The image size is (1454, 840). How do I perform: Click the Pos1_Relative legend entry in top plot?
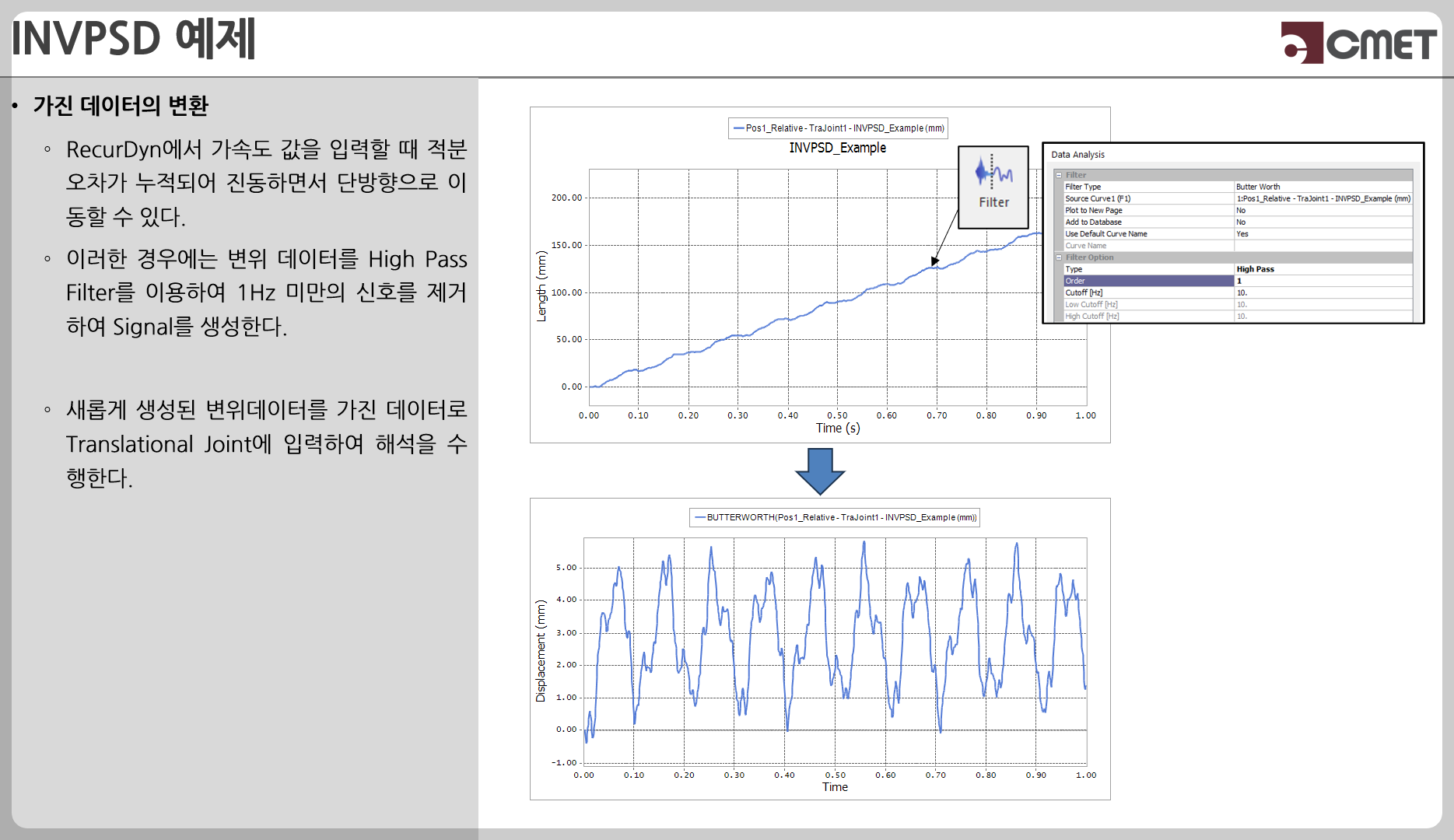coord(838,128)
